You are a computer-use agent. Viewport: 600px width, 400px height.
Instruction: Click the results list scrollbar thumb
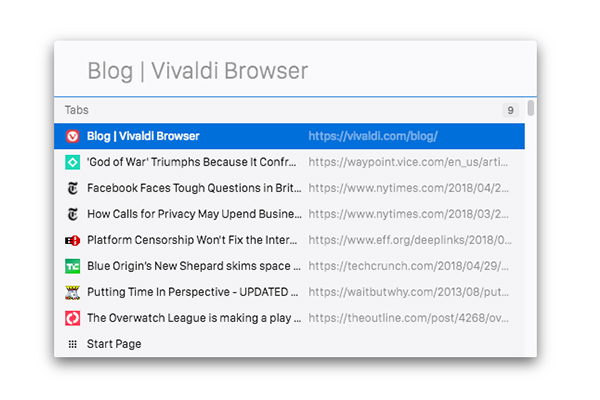pos(530,108)
